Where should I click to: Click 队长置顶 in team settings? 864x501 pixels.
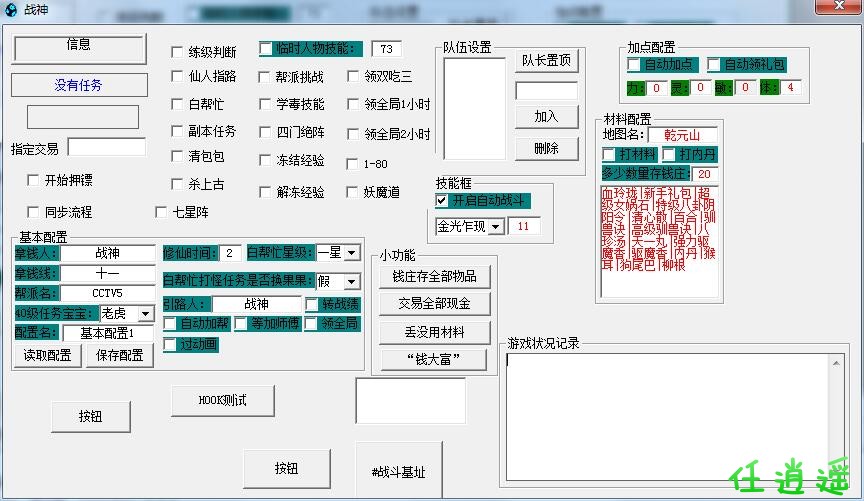[547, 60]
